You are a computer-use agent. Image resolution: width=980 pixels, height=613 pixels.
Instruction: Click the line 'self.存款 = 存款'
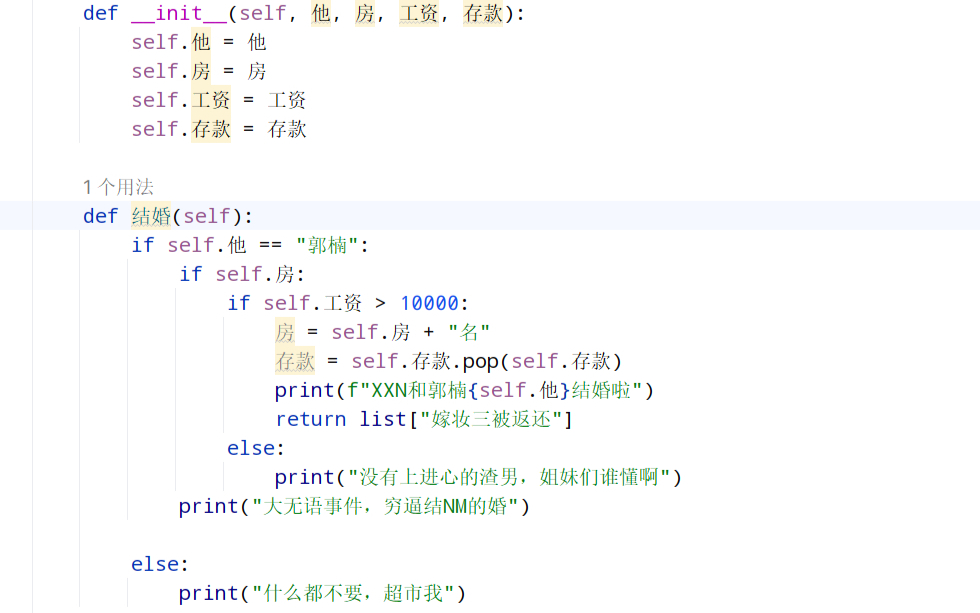tap(218, 129)
